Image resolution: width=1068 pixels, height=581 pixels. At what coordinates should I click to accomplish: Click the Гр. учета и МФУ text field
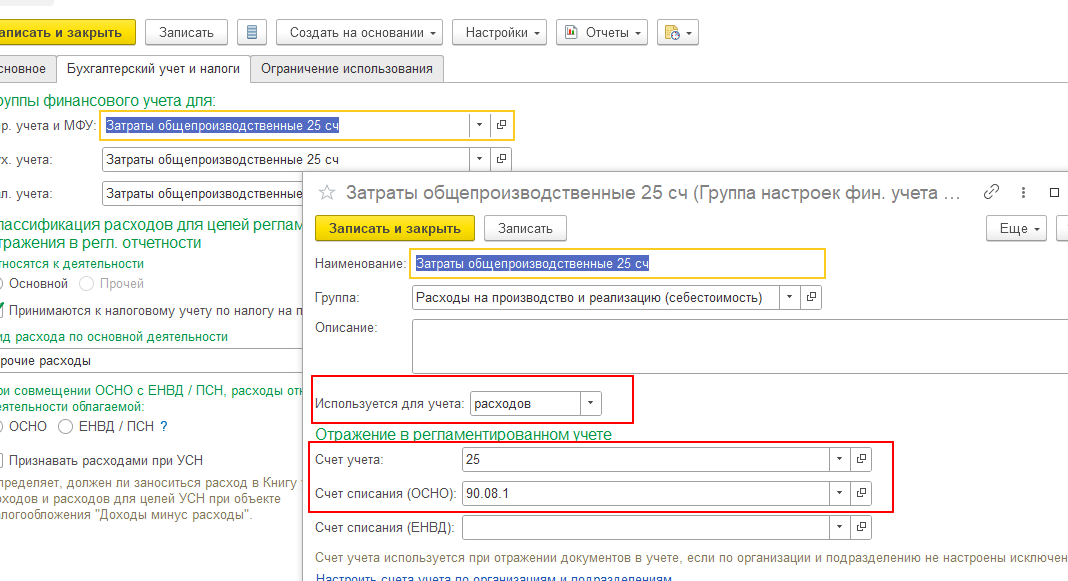click(285, 125)
